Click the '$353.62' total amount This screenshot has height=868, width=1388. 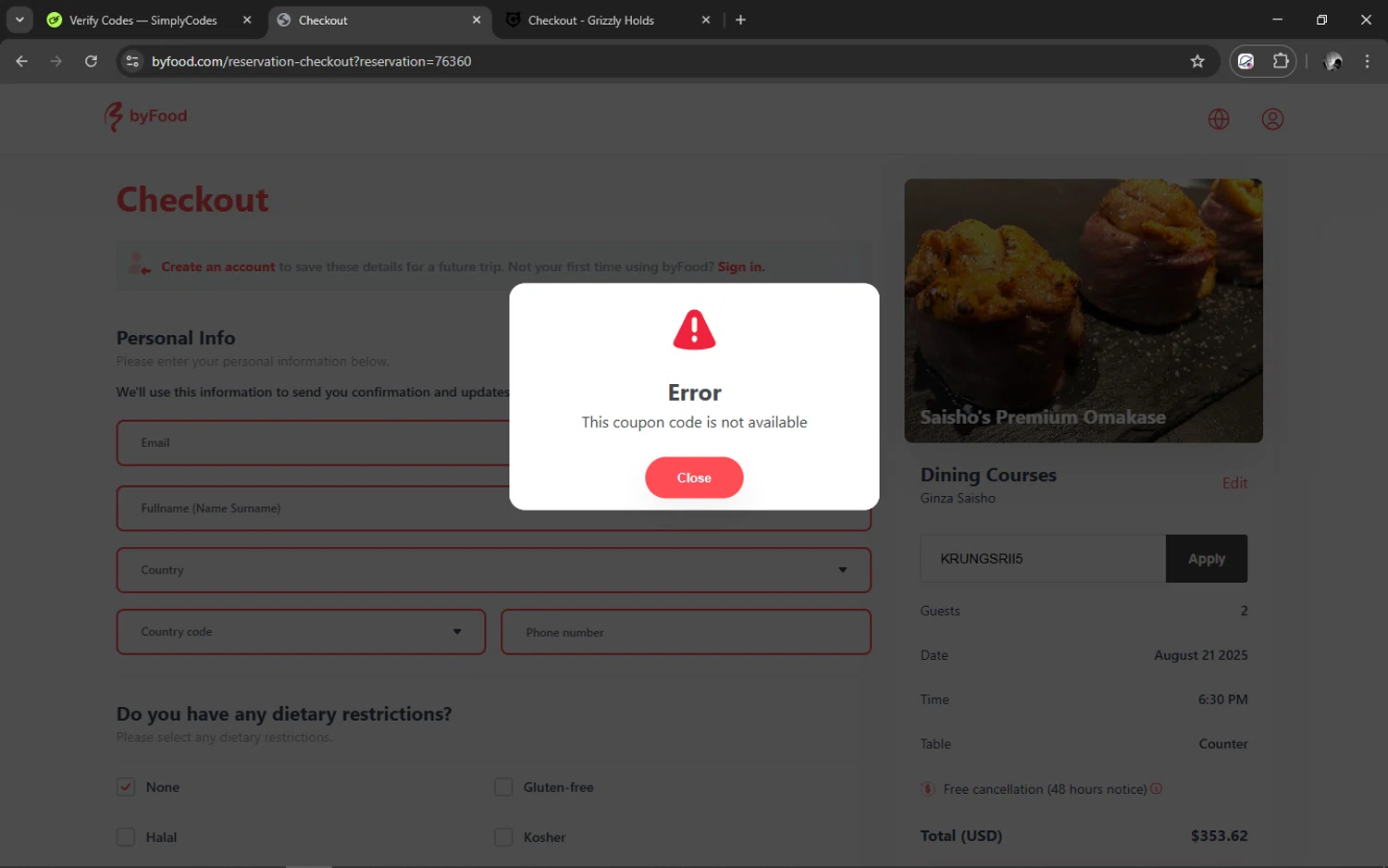point(1219,836)
